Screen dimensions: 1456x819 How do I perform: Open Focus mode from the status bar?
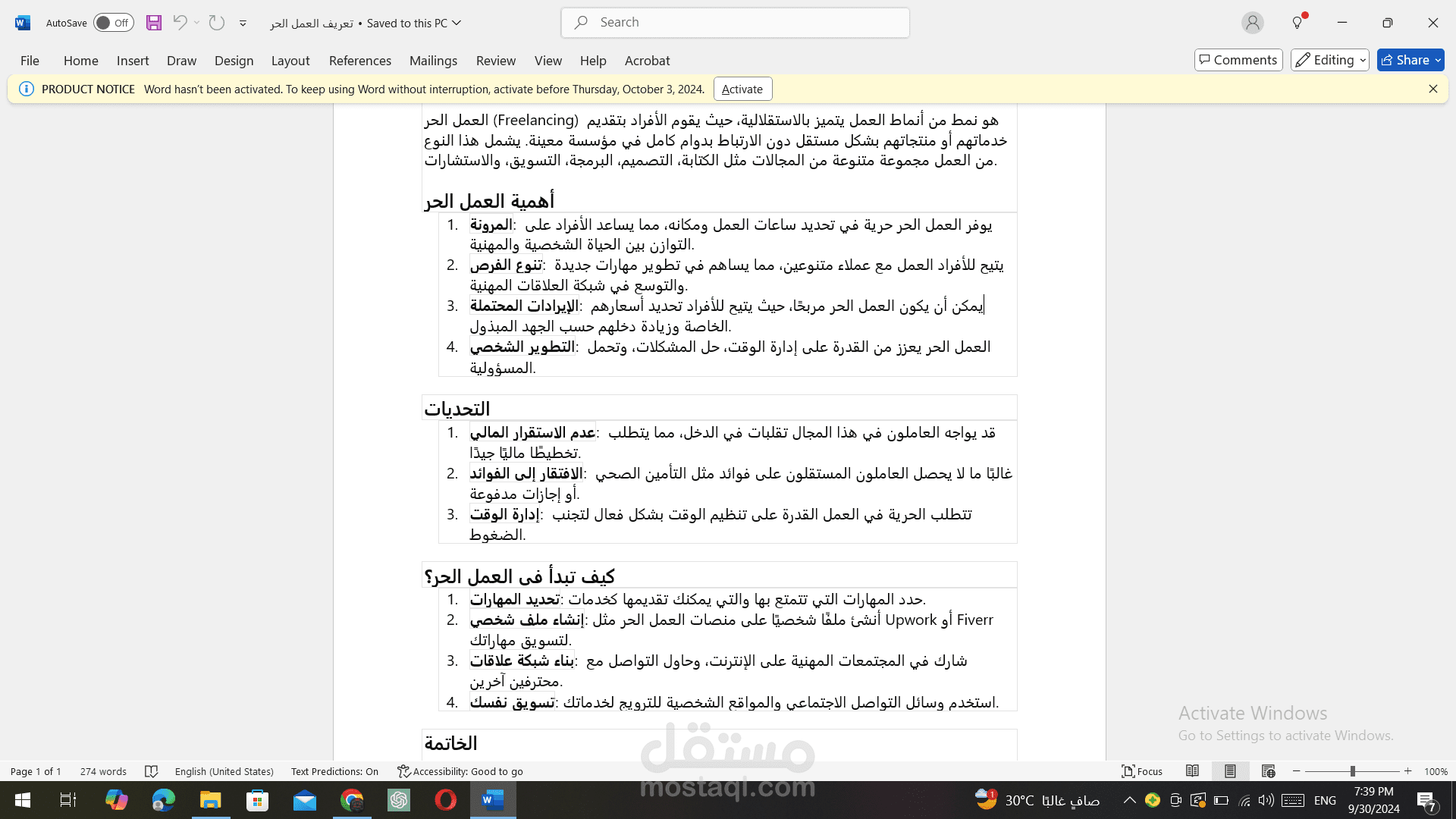pos(1142,771)
